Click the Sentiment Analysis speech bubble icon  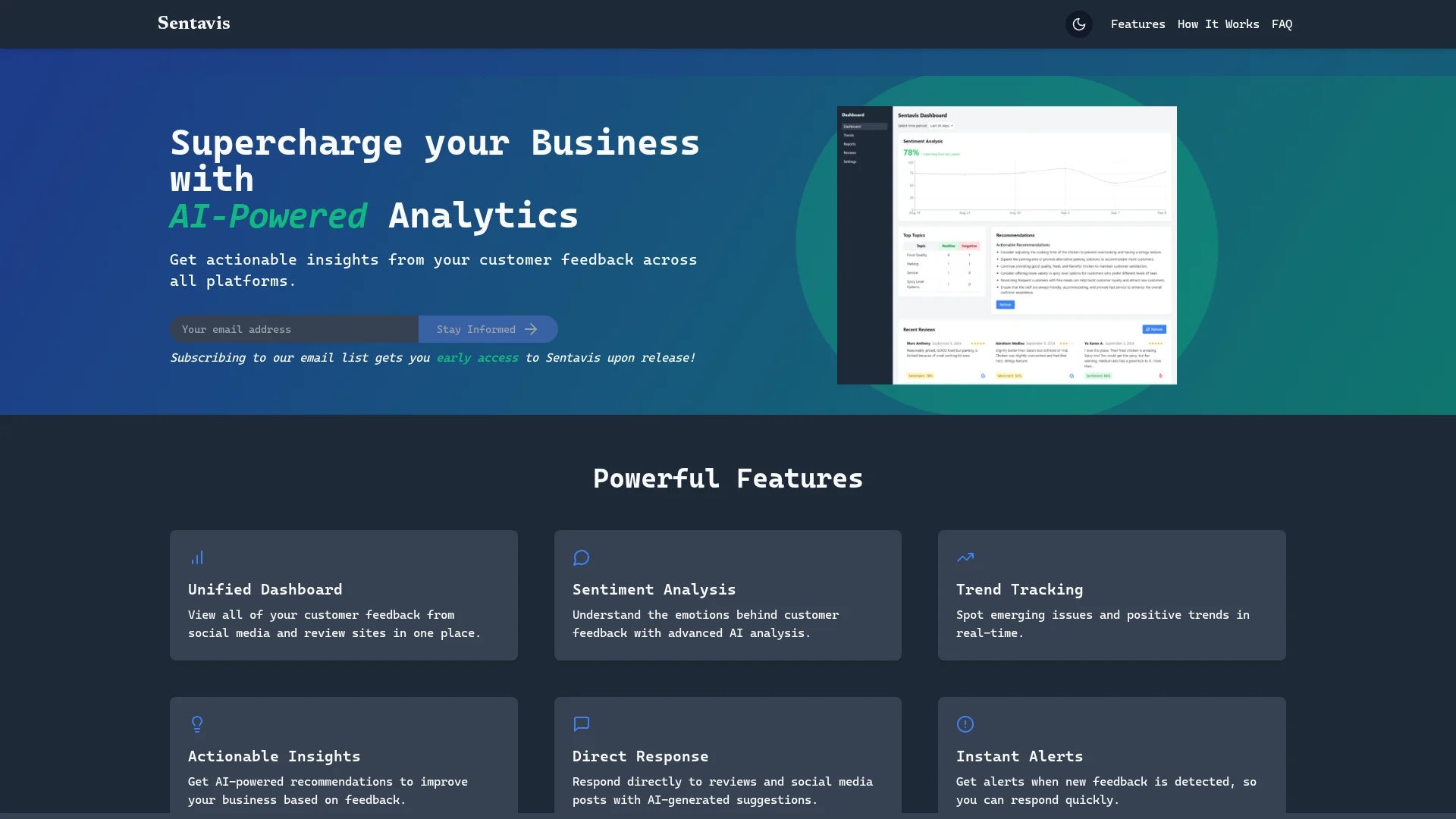(582, 558)
